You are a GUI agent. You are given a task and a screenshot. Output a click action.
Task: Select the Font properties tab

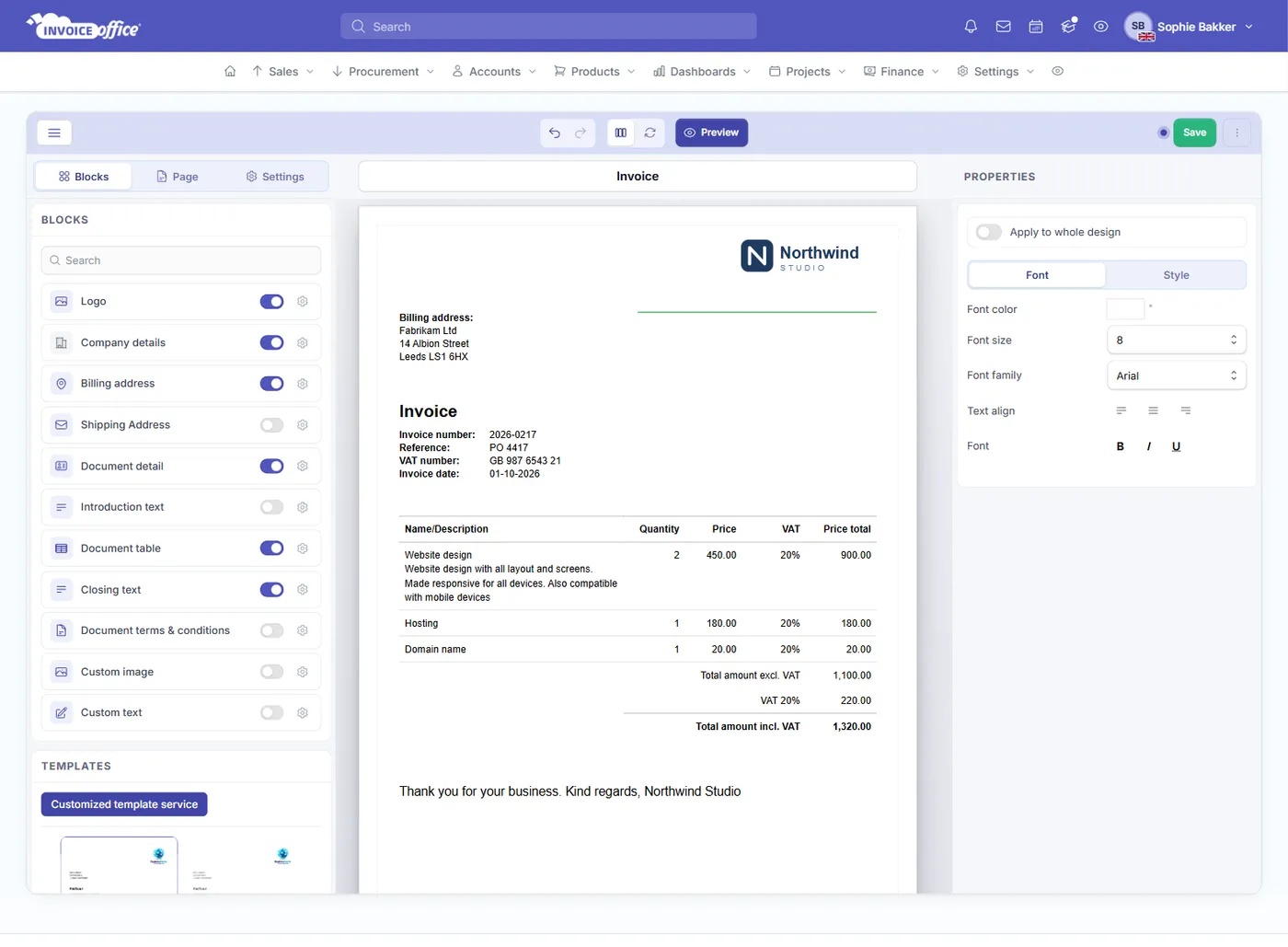[1037, 275]
